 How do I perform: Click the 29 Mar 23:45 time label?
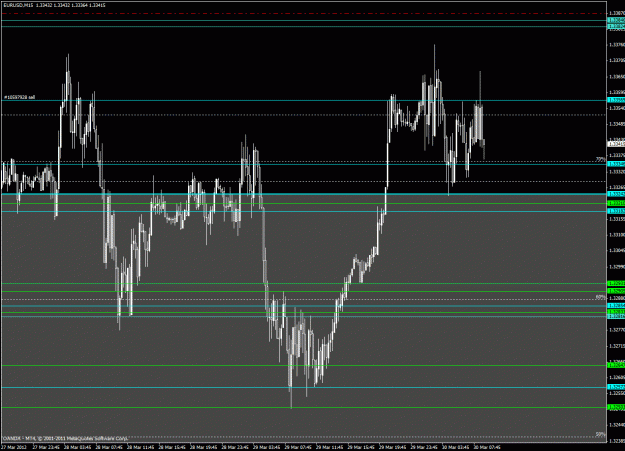click(424, 447)
